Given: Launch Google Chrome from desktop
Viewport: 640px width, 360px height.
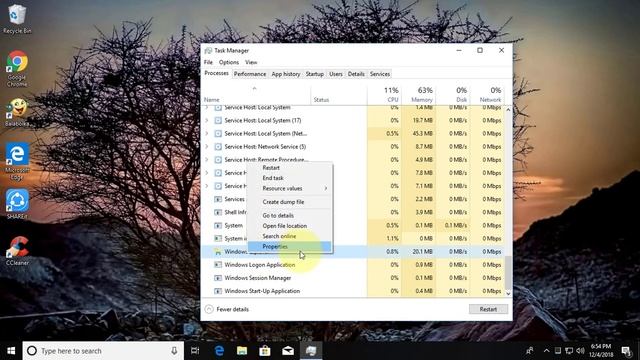Looking at the screenshot, I should click(x=17, y=68).
